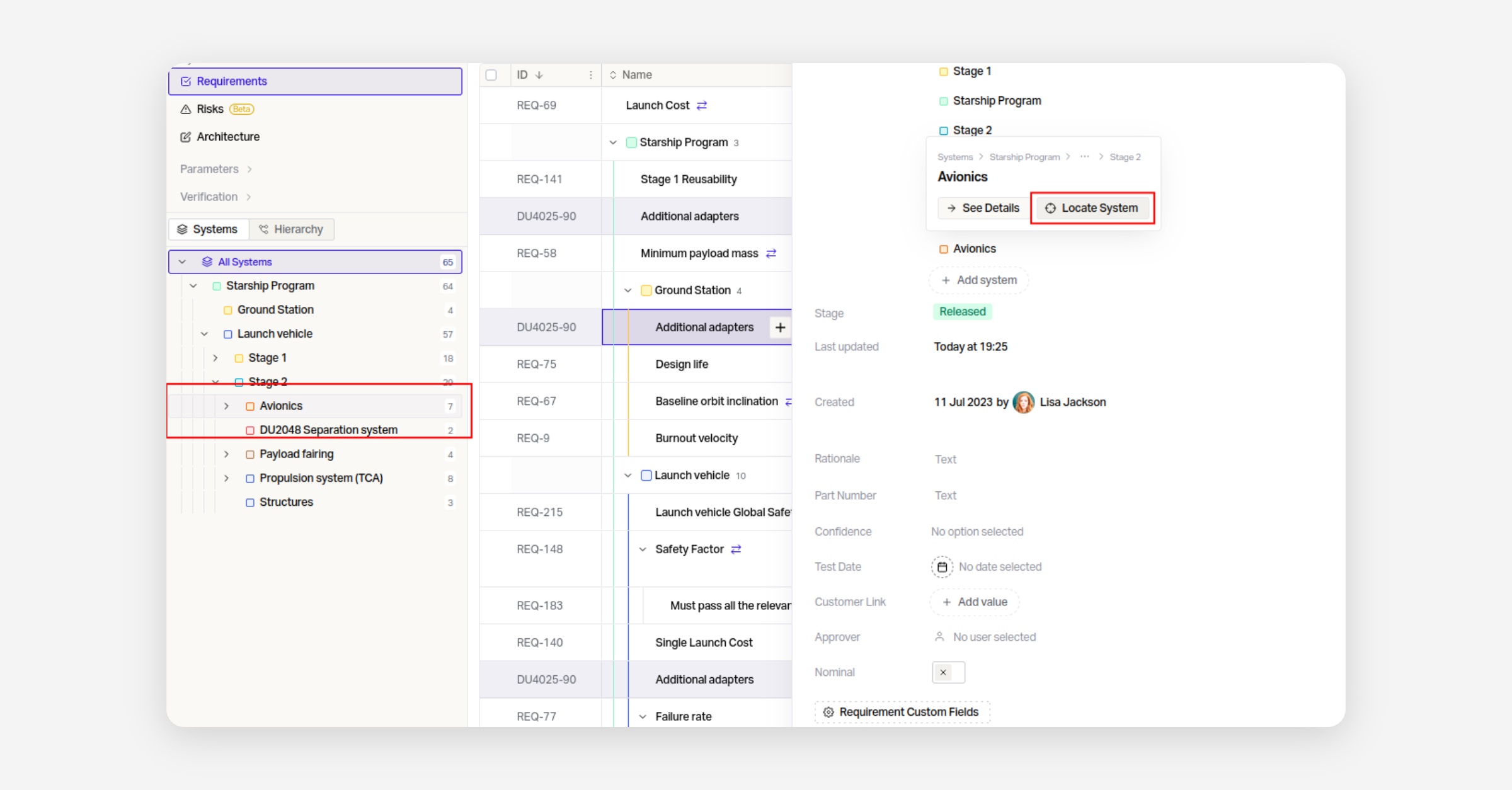Collapse the Ground Station group in the table
Viewport: 1512px width, 790px height.
(627, 290)
